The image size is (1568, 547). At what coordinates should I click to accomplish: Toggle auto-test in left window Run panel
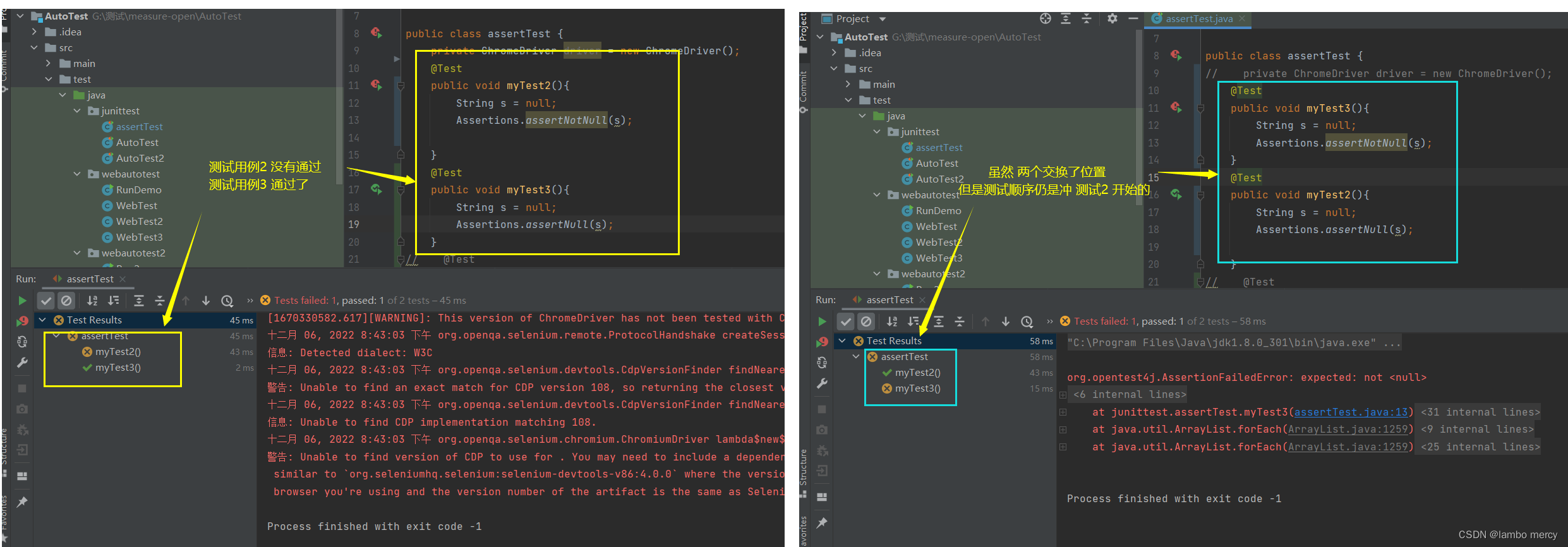(22, 342)
